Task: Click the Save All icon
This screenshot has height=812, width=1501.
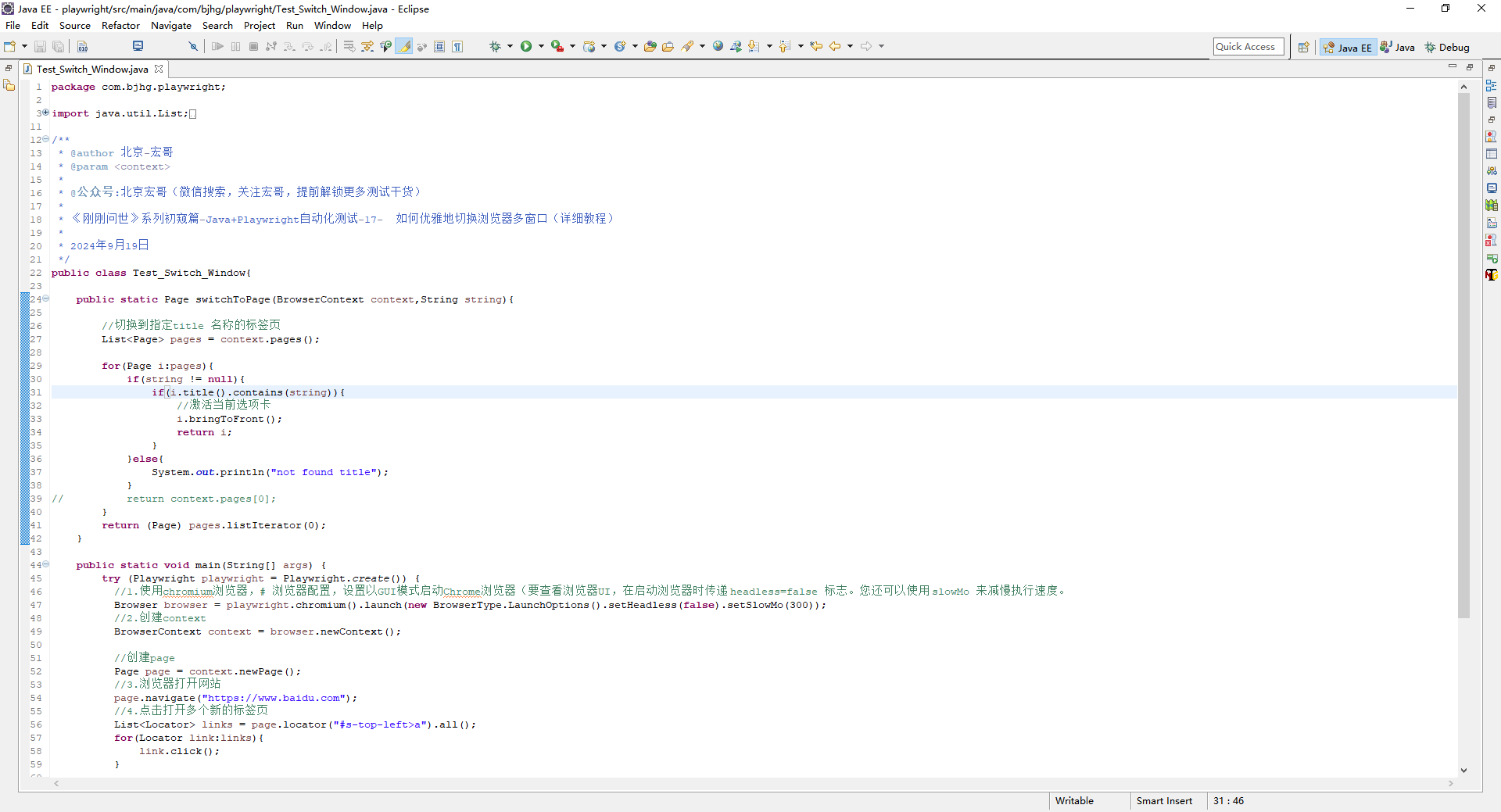Action: 58,47
